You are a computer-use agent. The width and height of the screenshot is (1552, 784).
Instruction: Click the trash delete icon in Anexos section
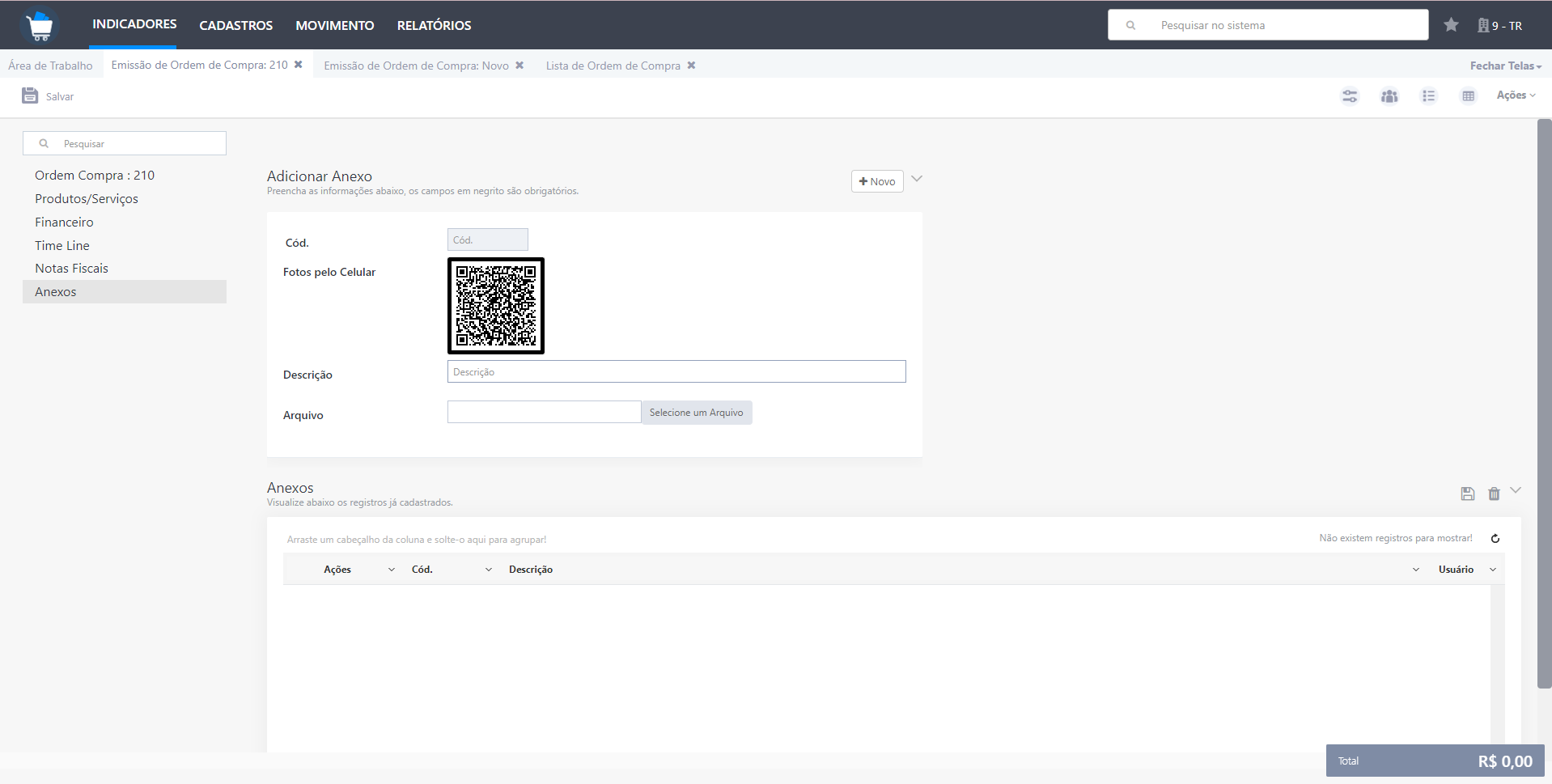1494,494
